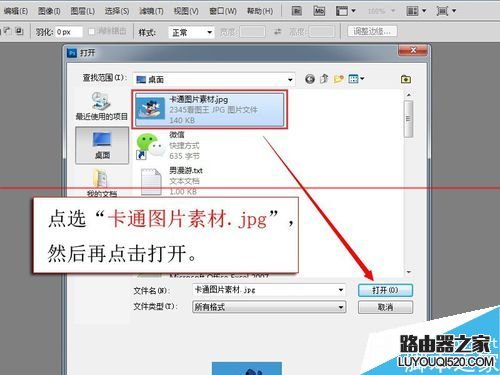
Task: Click the Open (打开) button
Action: tap(385, 290)
